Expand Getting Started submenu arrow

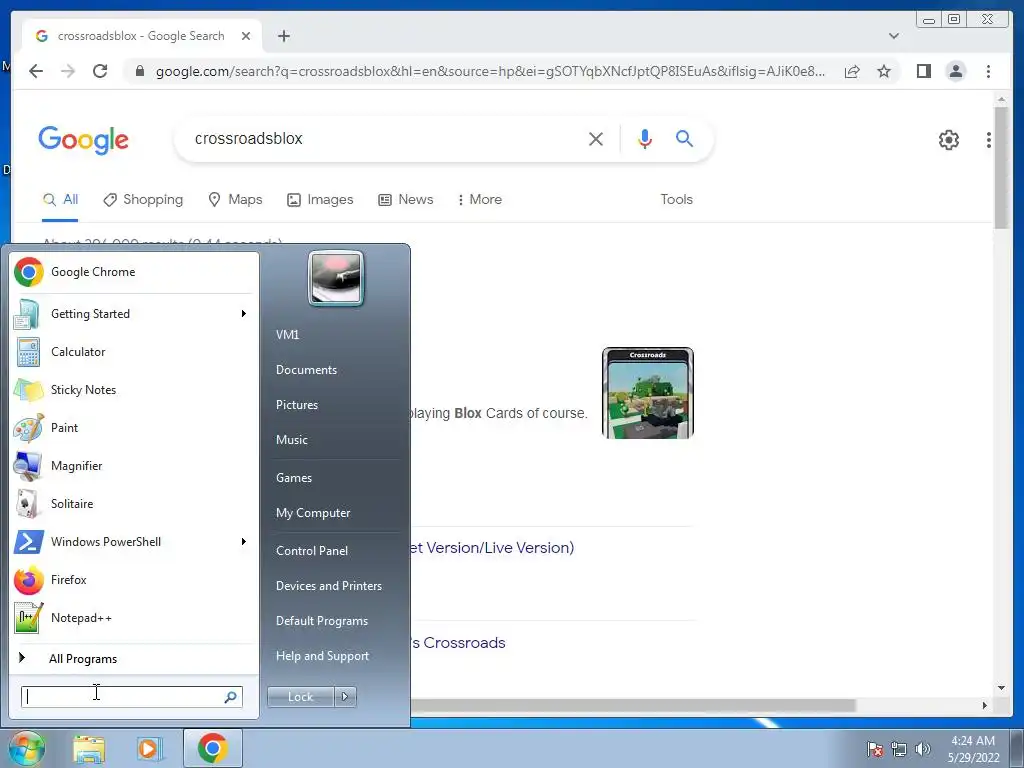tap(244, 314)
